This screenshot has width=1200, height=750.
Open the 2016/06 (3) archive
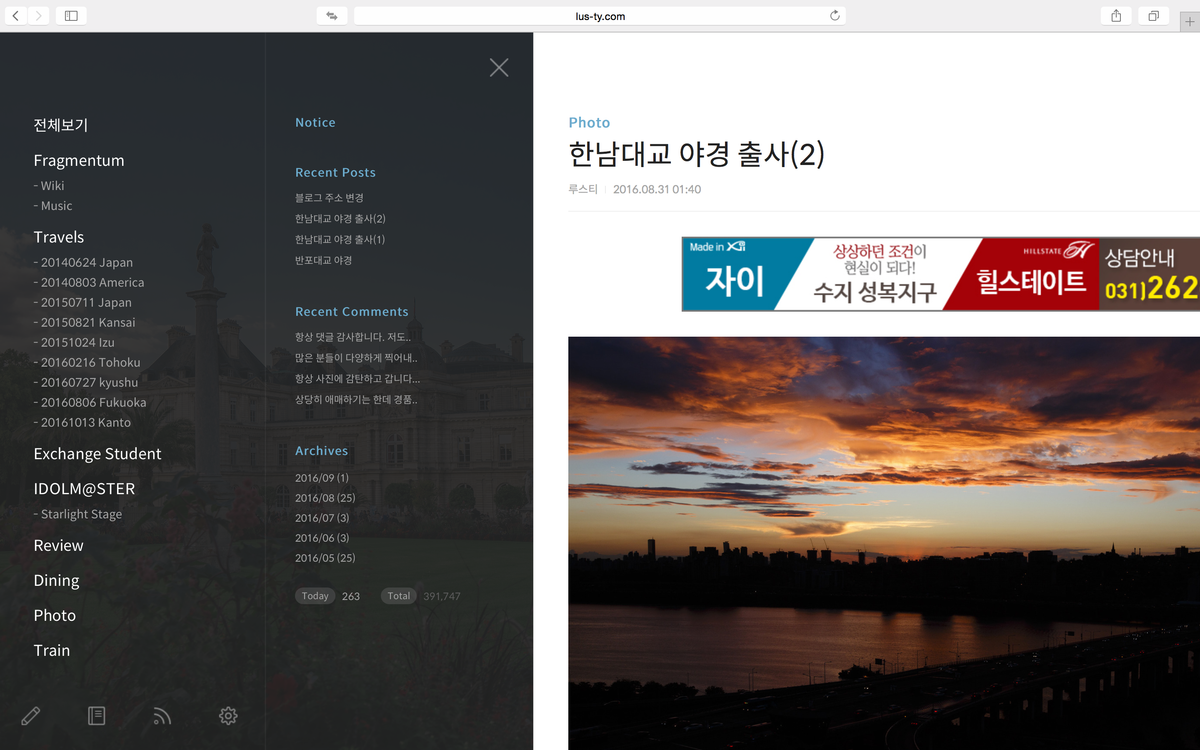pos(322,538)
